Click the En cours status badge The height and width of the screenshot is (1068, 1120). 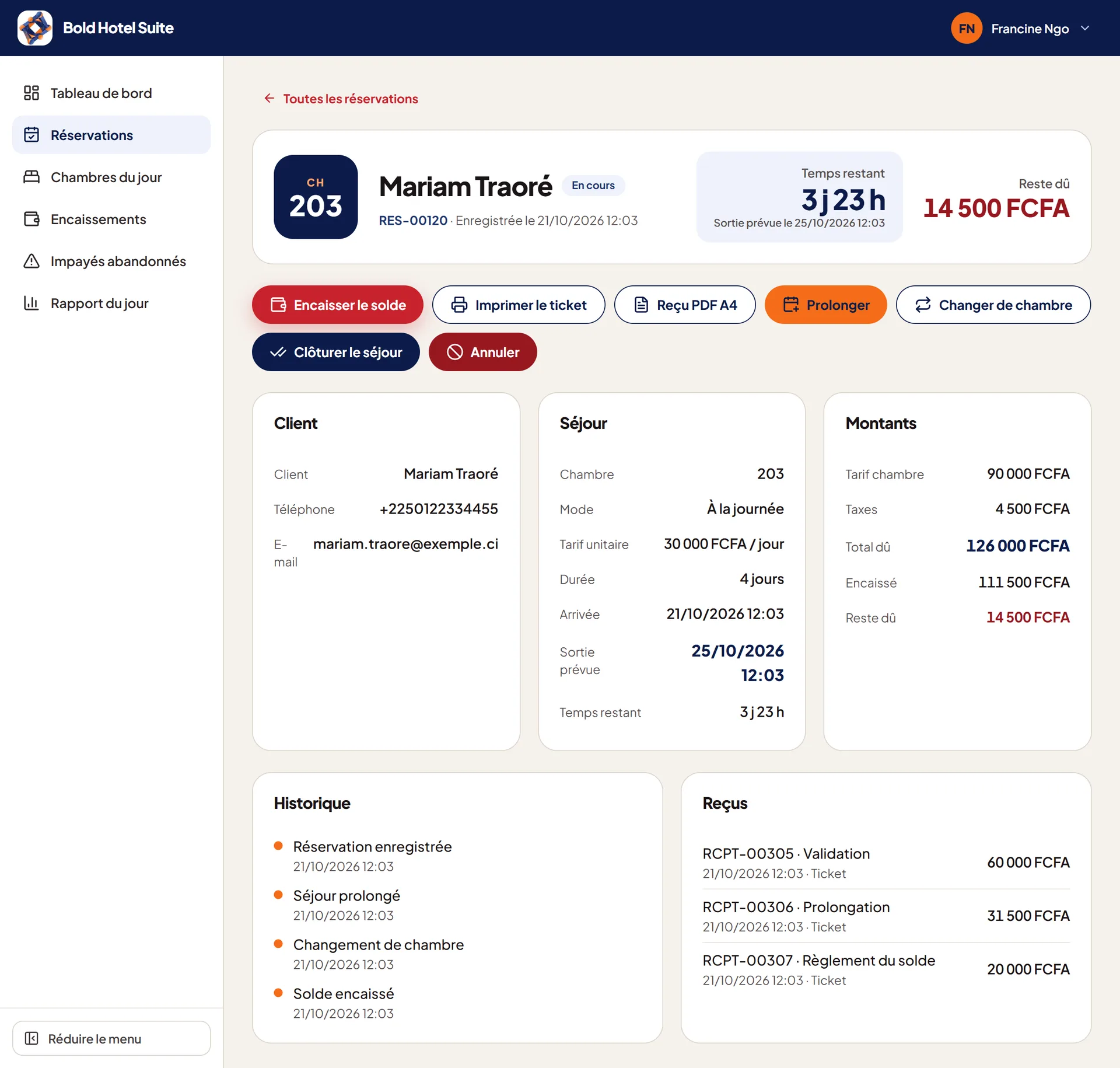593,185
